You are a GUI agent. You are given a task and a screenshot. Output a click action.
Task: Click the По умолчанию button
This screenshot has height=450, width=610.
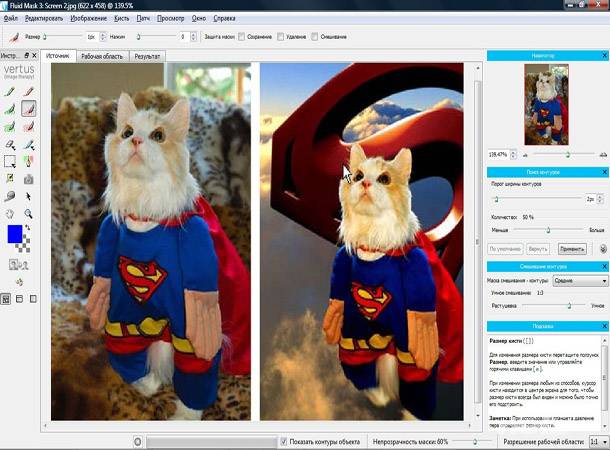pyautogui.click(x=505, y=249)
